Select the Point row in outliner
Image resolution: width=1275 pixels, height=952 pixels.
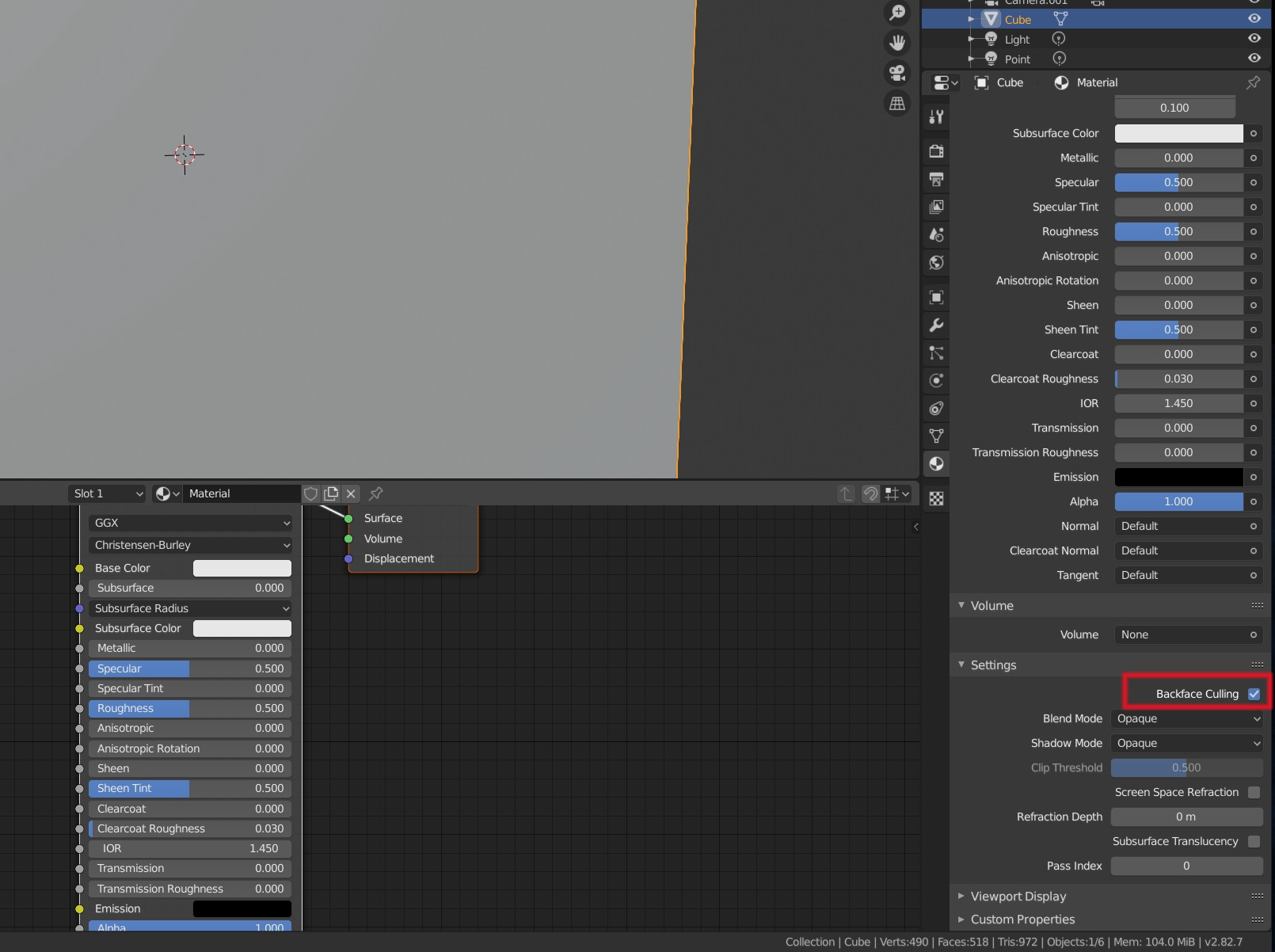[1098, 59]
